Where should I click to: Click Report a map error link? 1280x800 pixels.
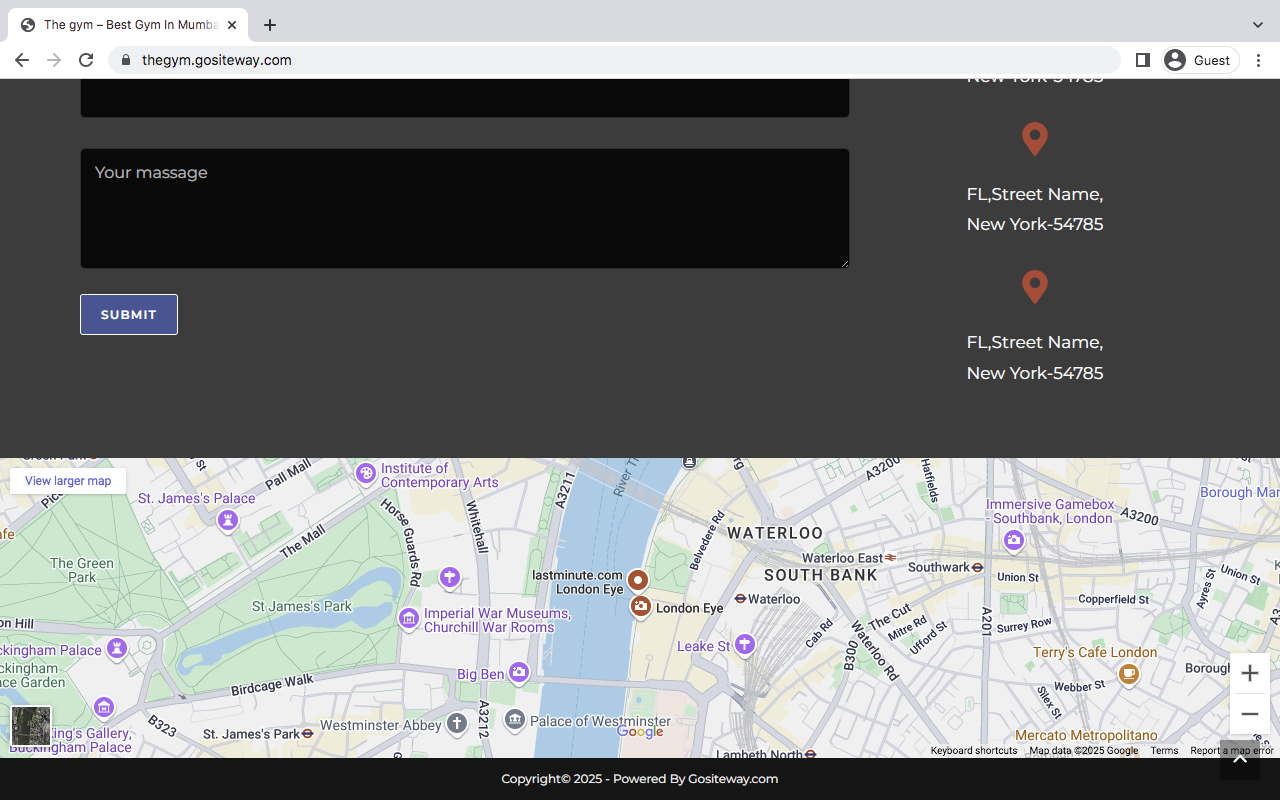(1232, 750)
